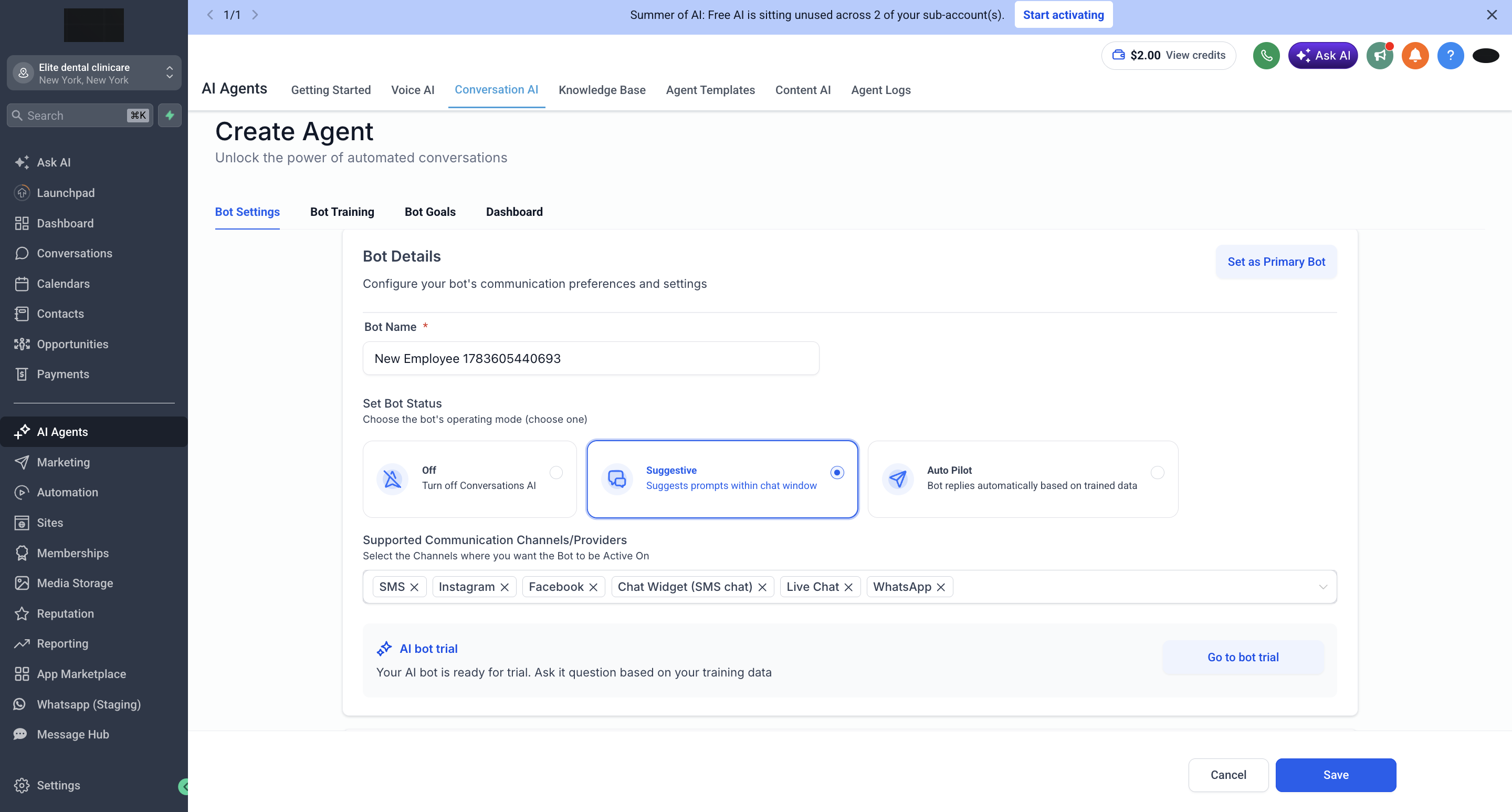The width and height of the screenshot is (1512, 812).
Task: Go to the next banner announcement
Action: pyautogui.click(x=255, y=15)
